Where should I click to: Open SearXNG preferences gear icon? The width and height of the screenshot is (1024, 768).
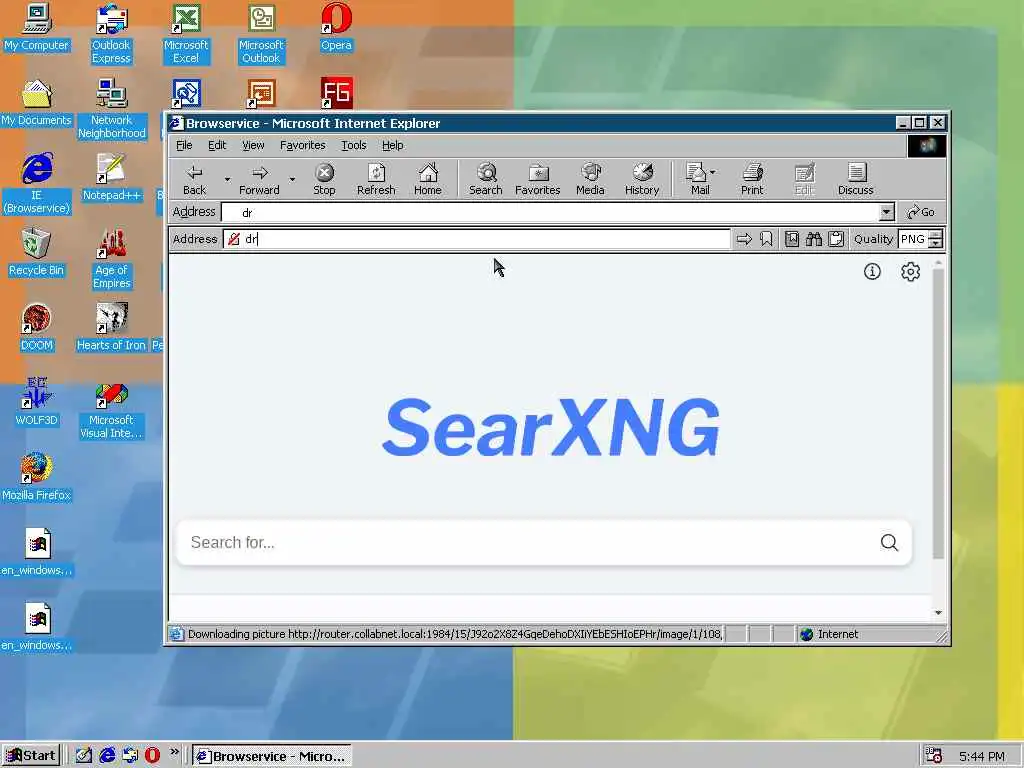(910, 272)
